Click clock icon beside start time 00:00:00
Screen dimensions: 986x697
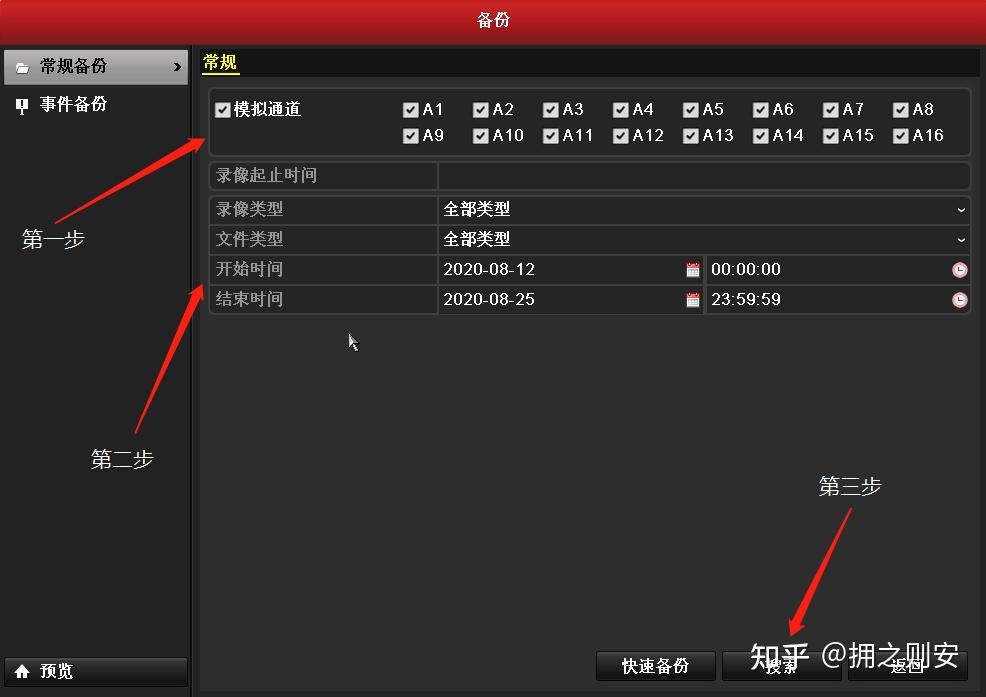click(x=960, y=270)
